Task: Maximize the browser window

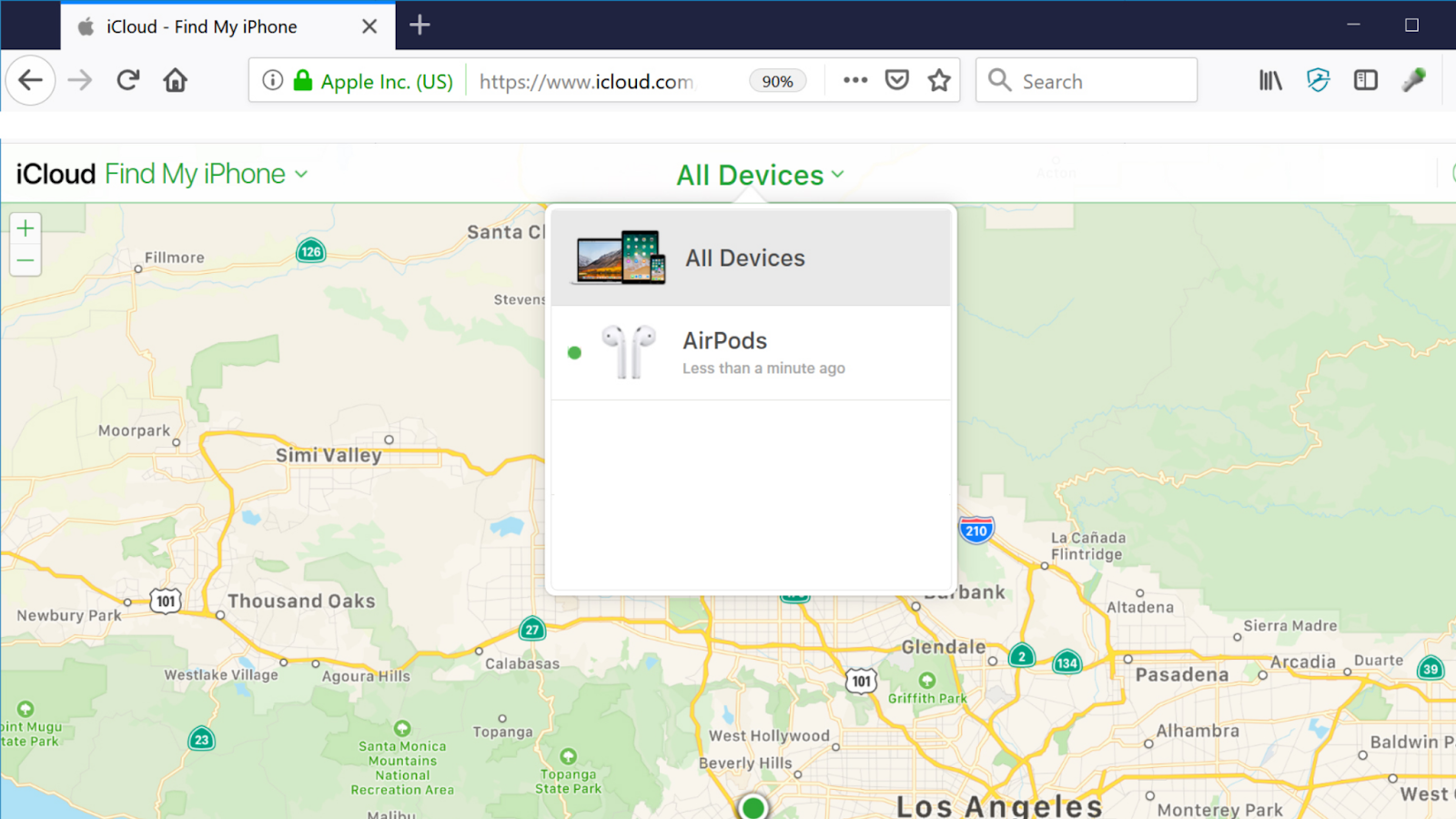Action: click(x=1411, y=25)
